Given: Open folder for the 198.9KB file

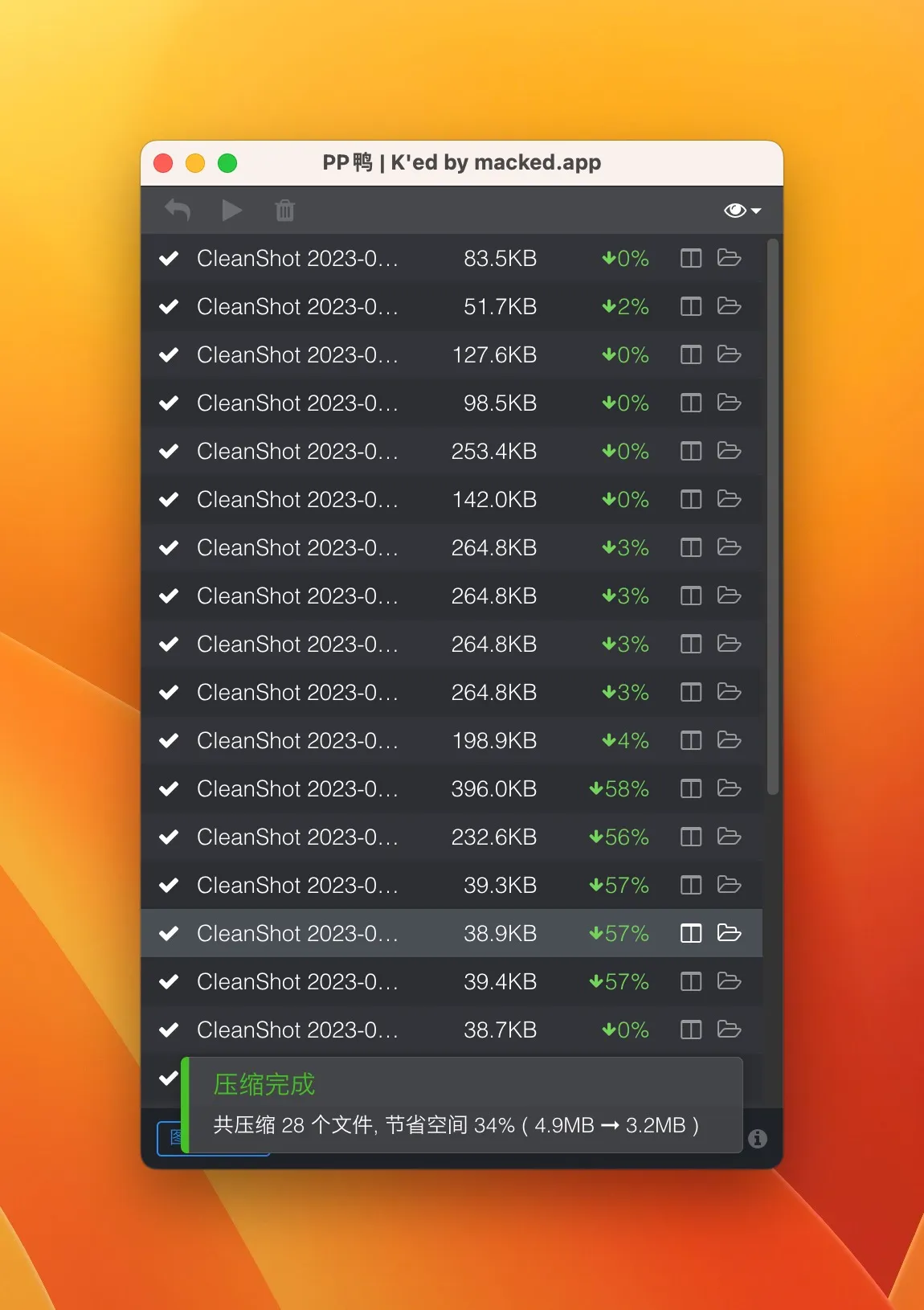Looking at the screenshot, I should click(729, 741).
